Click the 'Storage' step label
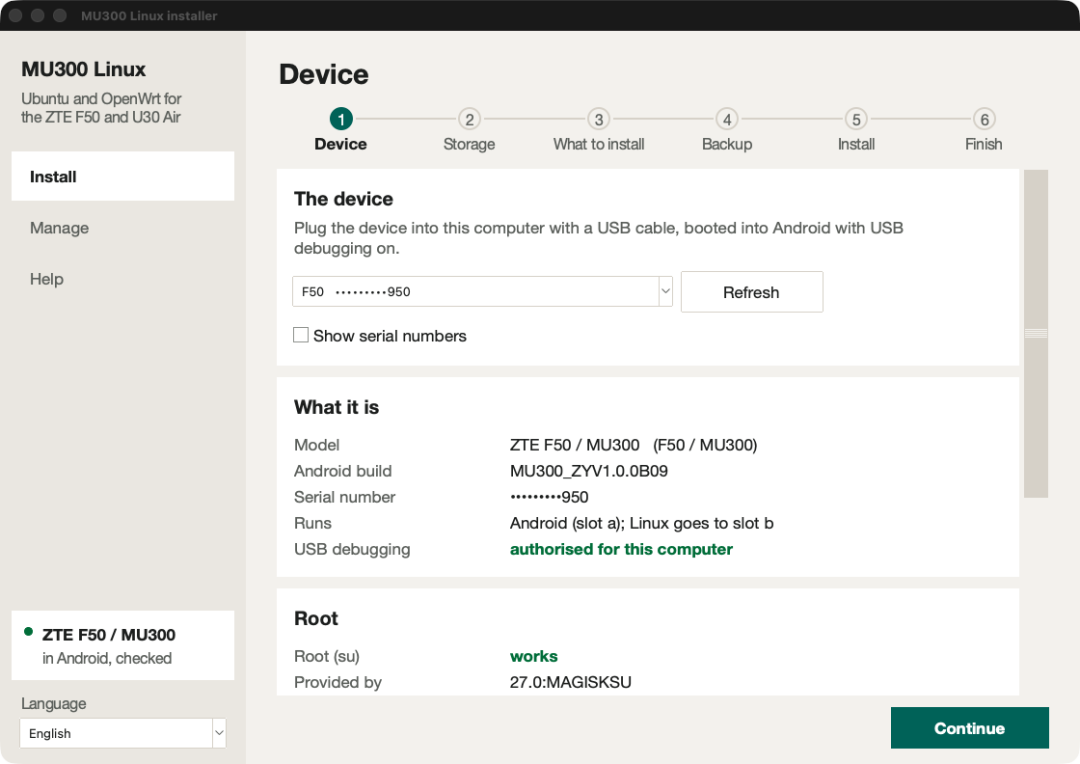Viewport: 1080px width, 764px height. [x=469, y=144]
